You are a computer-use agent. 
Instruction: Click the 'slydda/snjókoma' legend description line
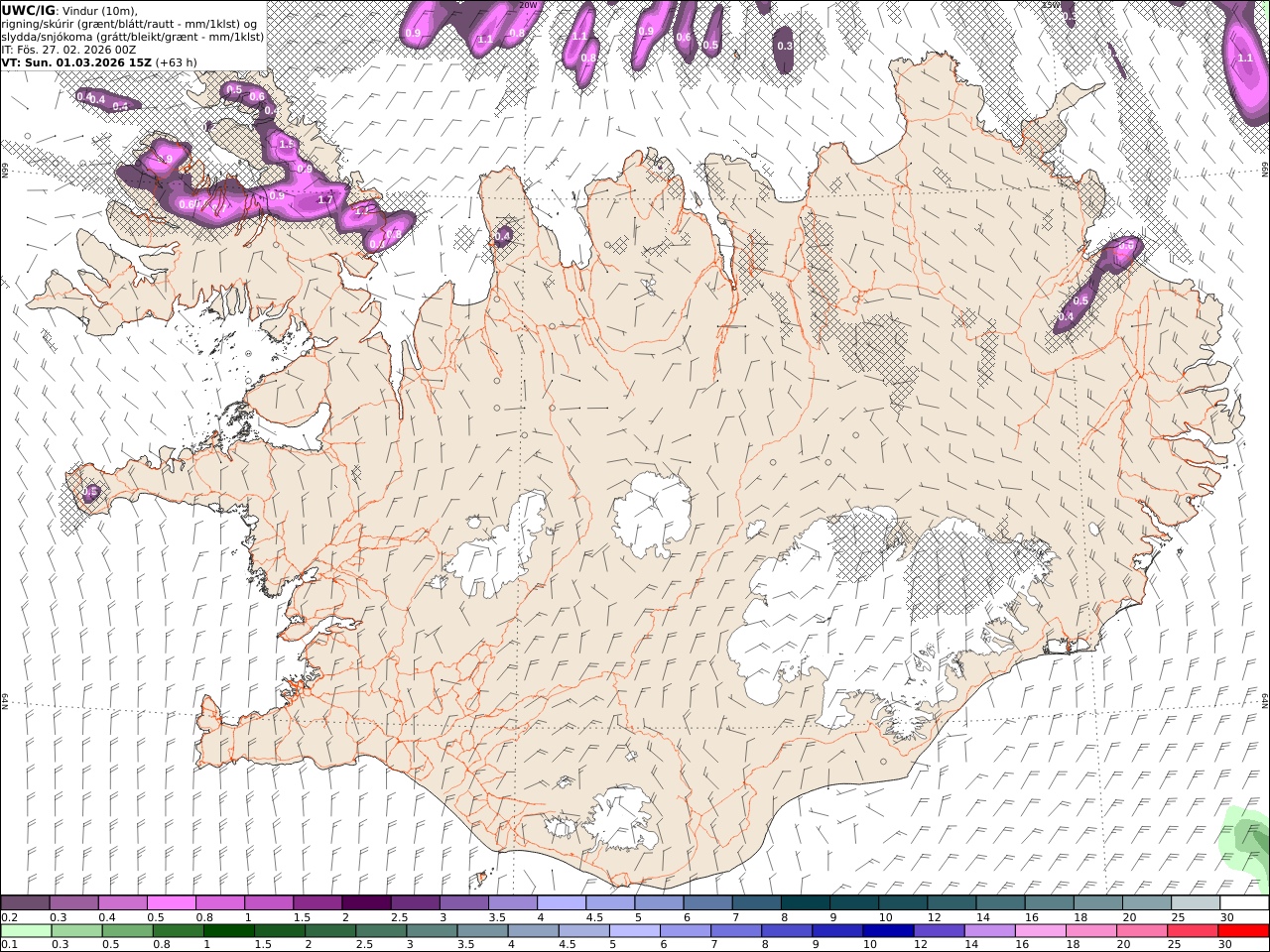point(132,36)
